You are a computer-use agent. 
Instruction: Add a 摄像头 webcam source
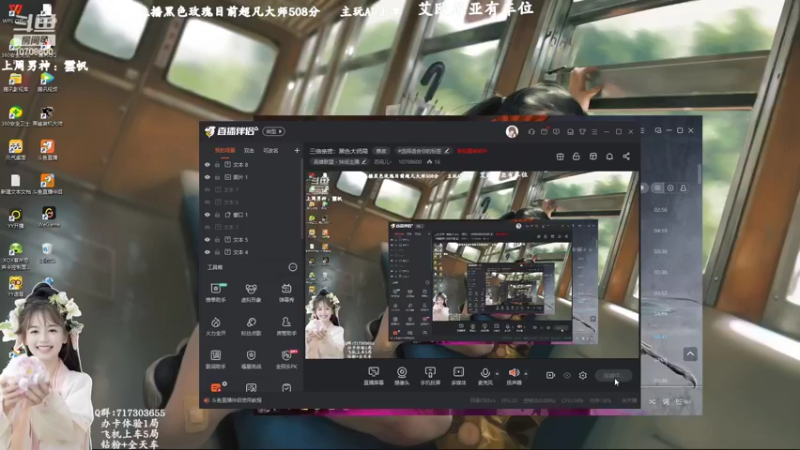402,376
